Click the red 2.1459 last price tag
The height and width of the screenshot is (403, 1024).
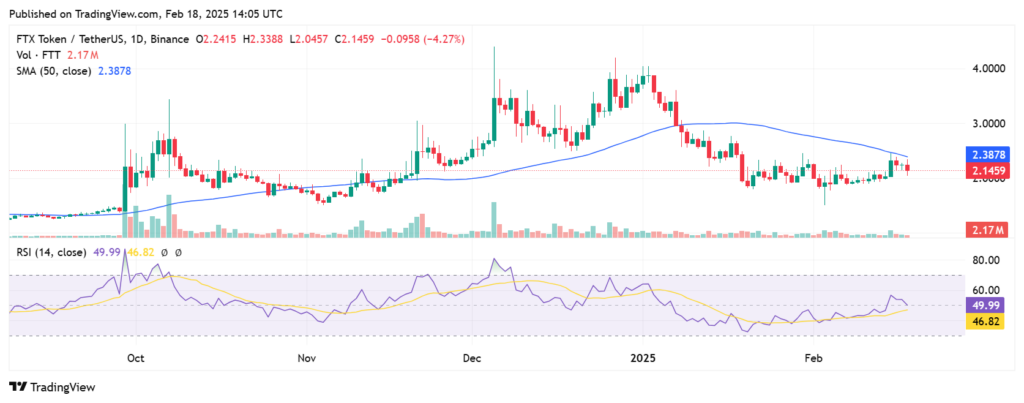pyautogui.click(x=990, y=172)
